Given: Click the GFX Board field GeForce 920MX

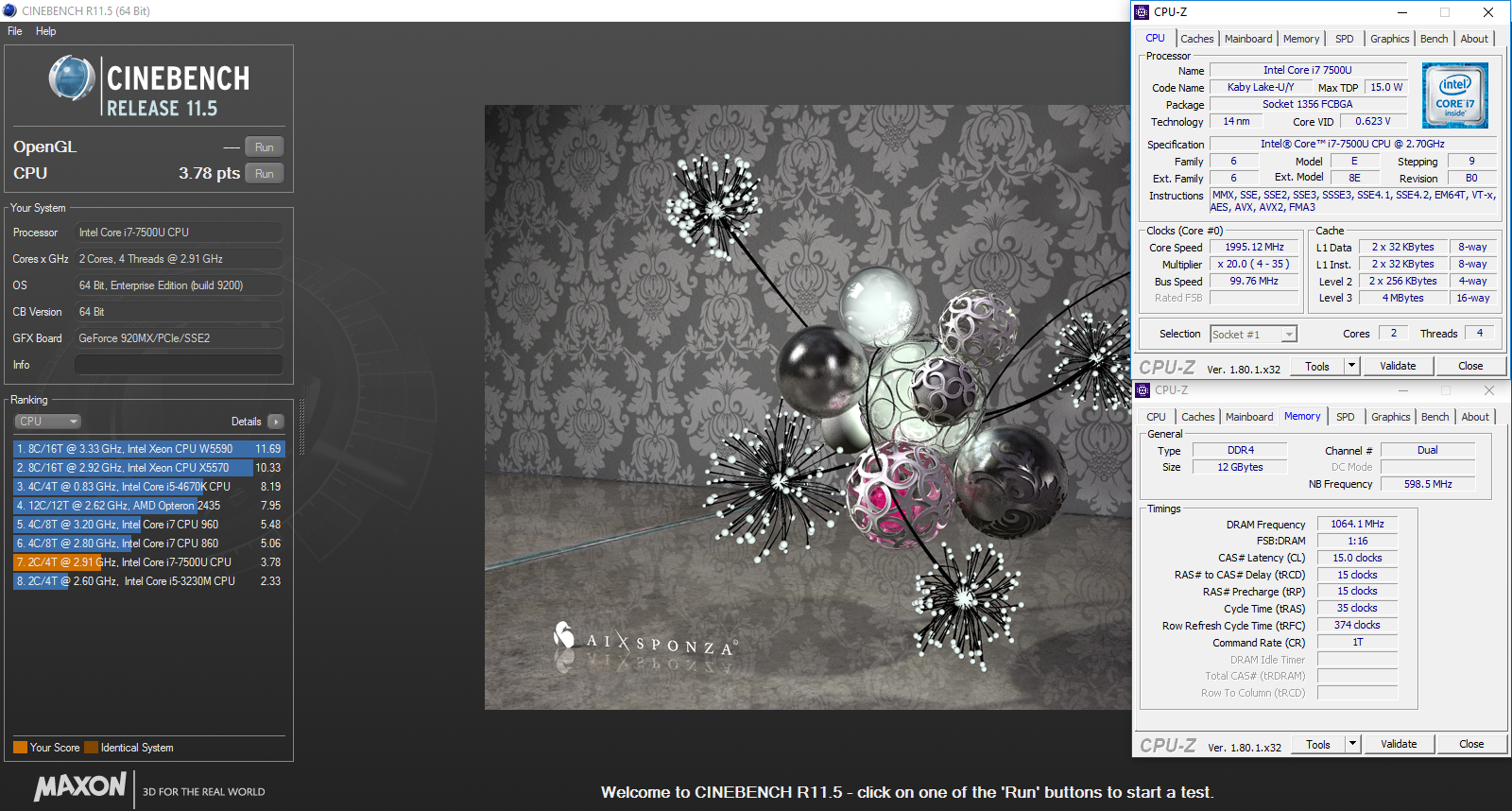Looking at the screenshot, I should click(179, 338).
